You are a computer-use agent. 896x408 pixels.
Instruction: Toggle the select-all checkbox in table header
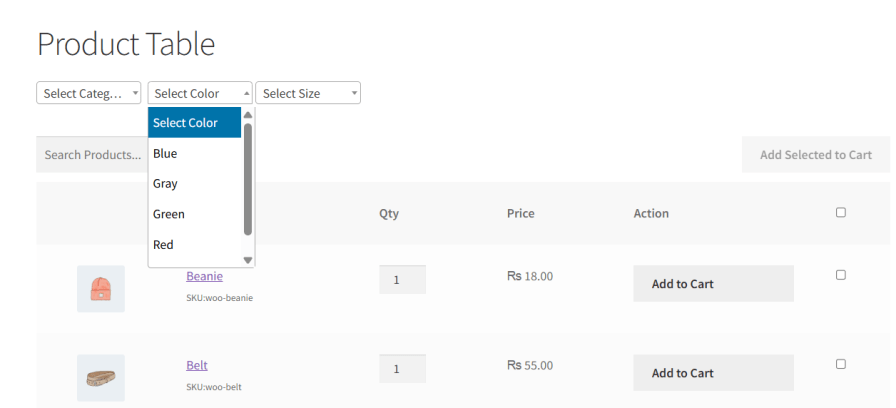coord(840,212)
